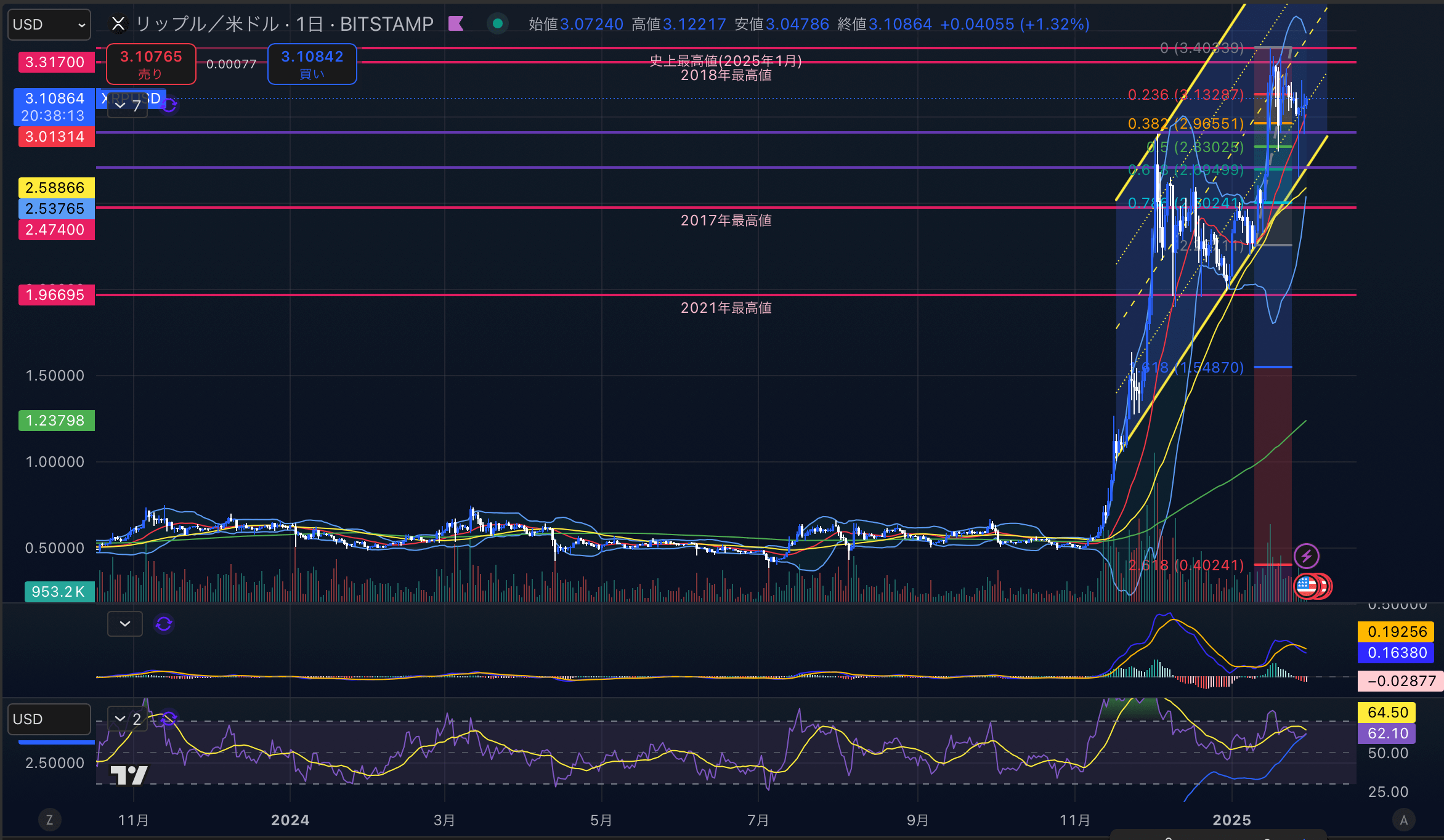This screenshot has width=1444, height=840.
Task: Click the current price label 3.10864
Action: point(54,107)
